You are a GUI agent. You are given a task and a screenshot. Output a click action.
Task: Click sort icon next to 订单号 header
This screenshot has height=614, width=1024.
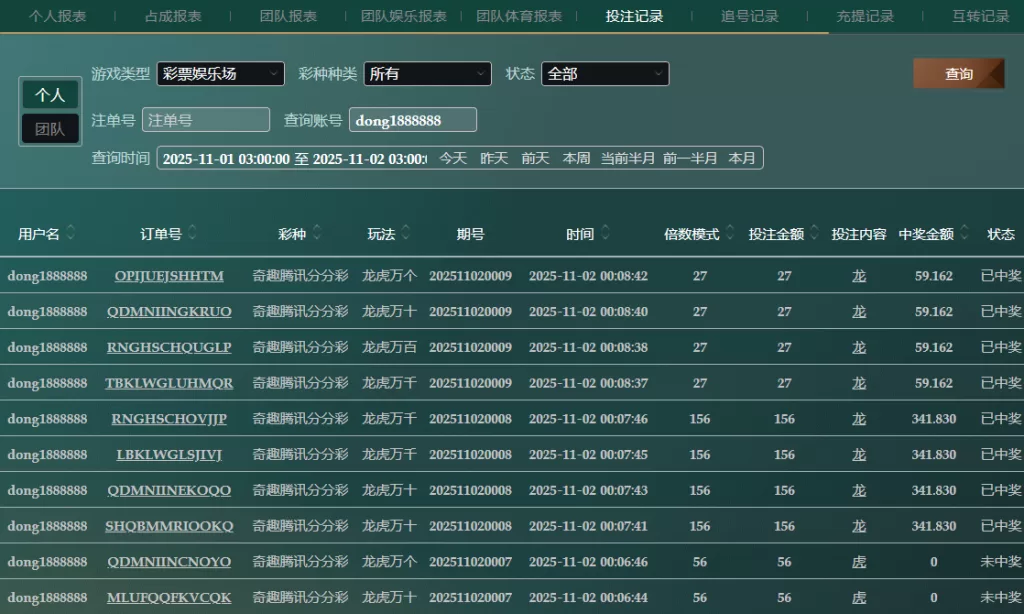(192, 233)
